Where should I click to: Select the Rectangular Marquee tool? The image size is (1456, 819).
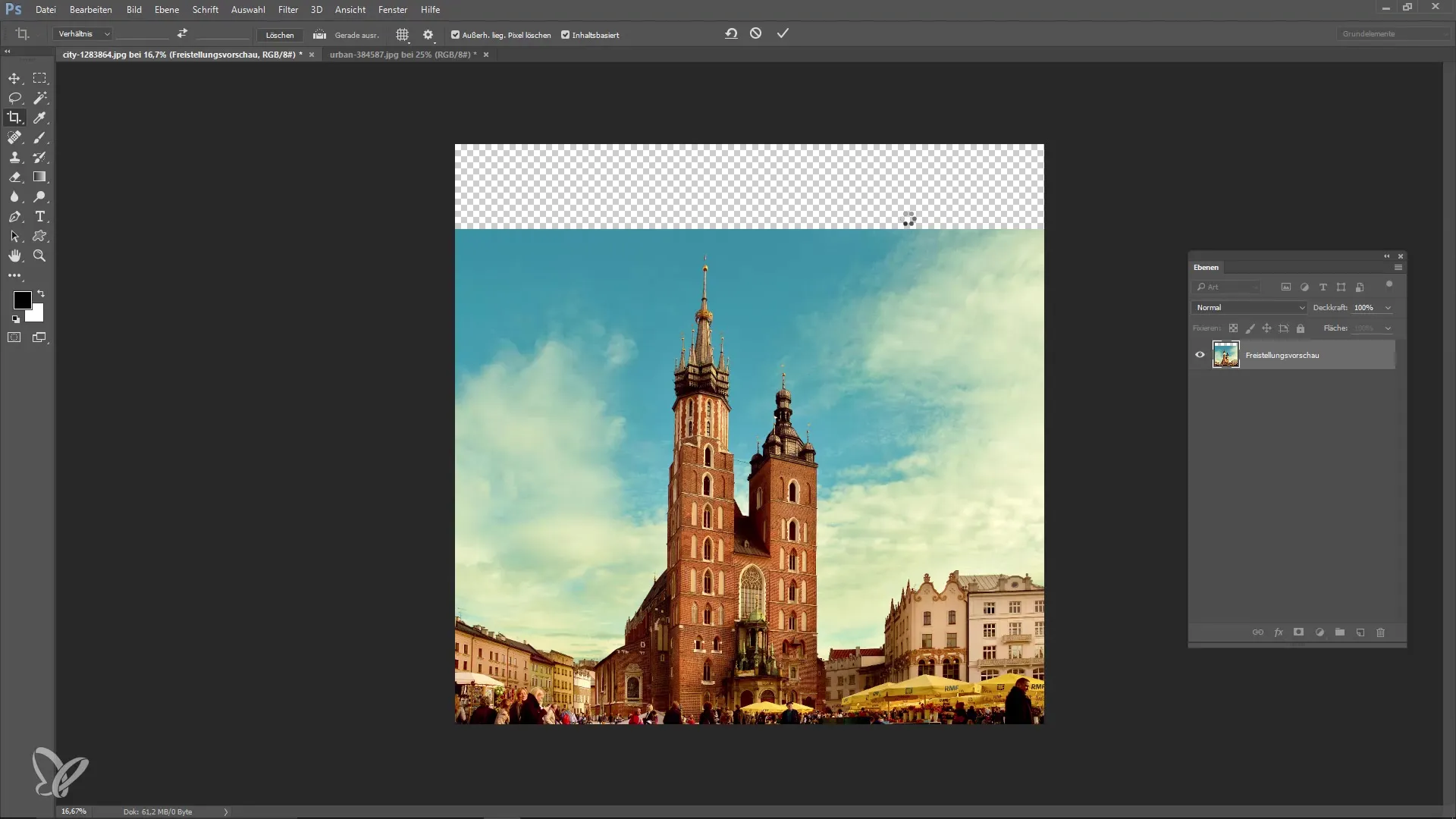pos(39,78)
